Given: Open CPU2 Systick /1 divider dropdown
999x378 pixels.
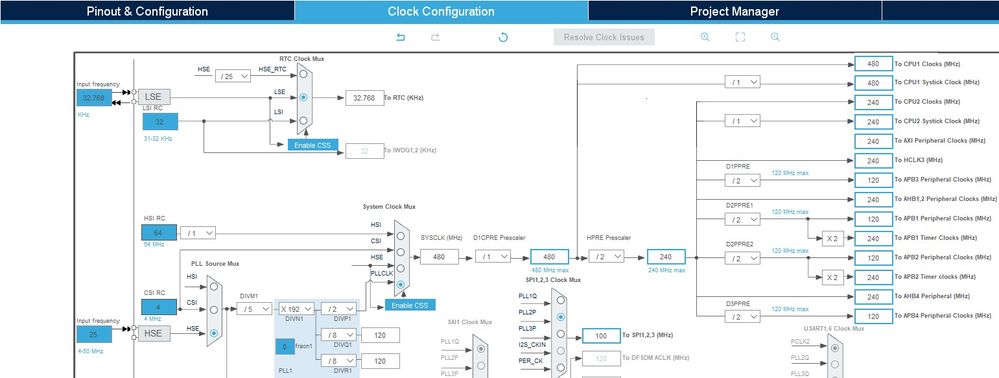Looking at the screenshot, I should click(742, 121).
